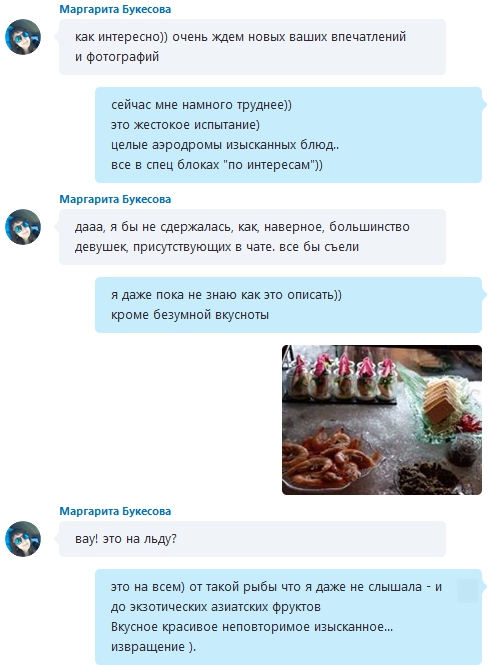This screenshot has width=495, height=665.
Task: Click the line 'до экзотических азиатских фруктов'
Action: pyautogui.click(x=215, y=607)
